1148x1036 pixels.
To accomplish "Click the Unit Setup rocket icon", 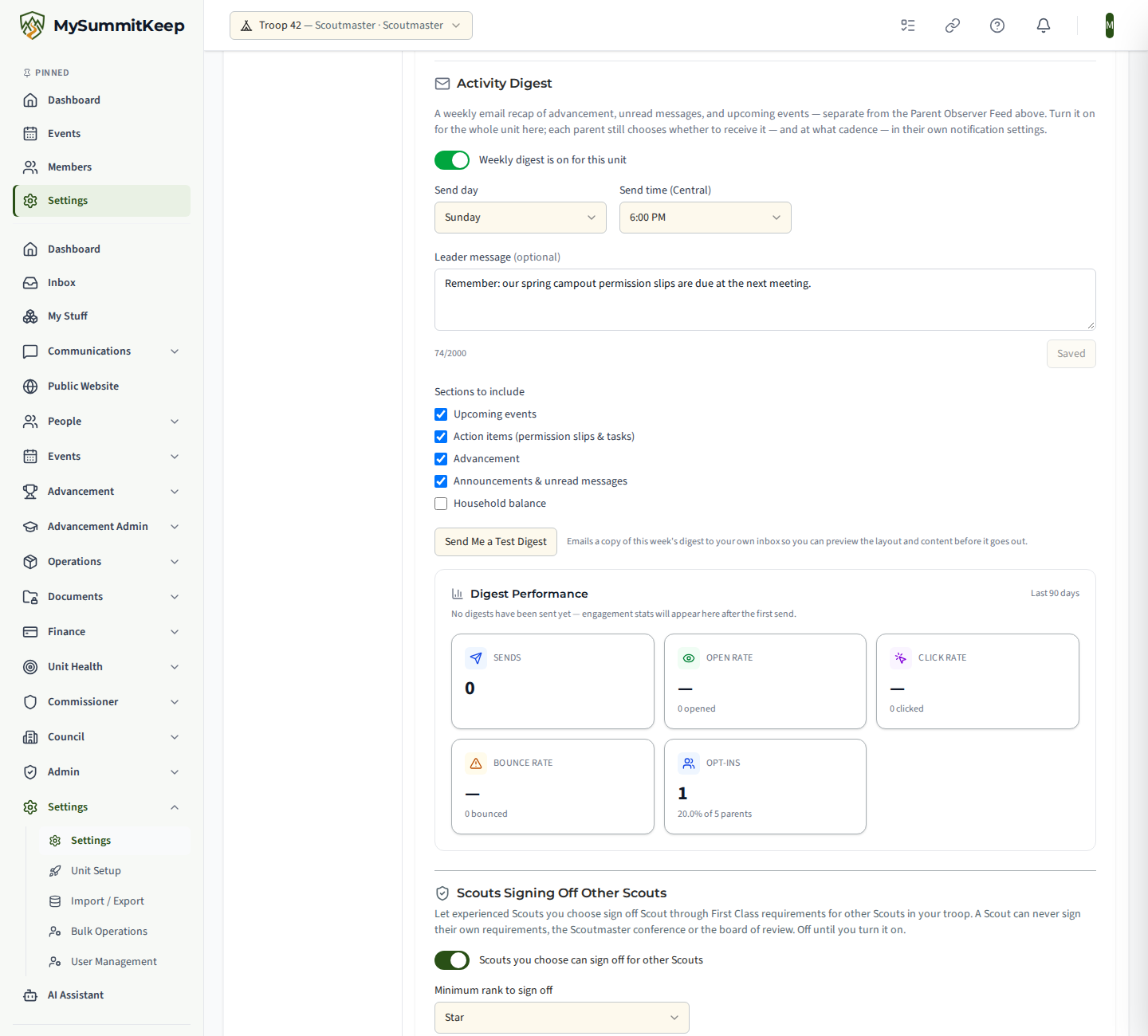I will click(55, 871).
